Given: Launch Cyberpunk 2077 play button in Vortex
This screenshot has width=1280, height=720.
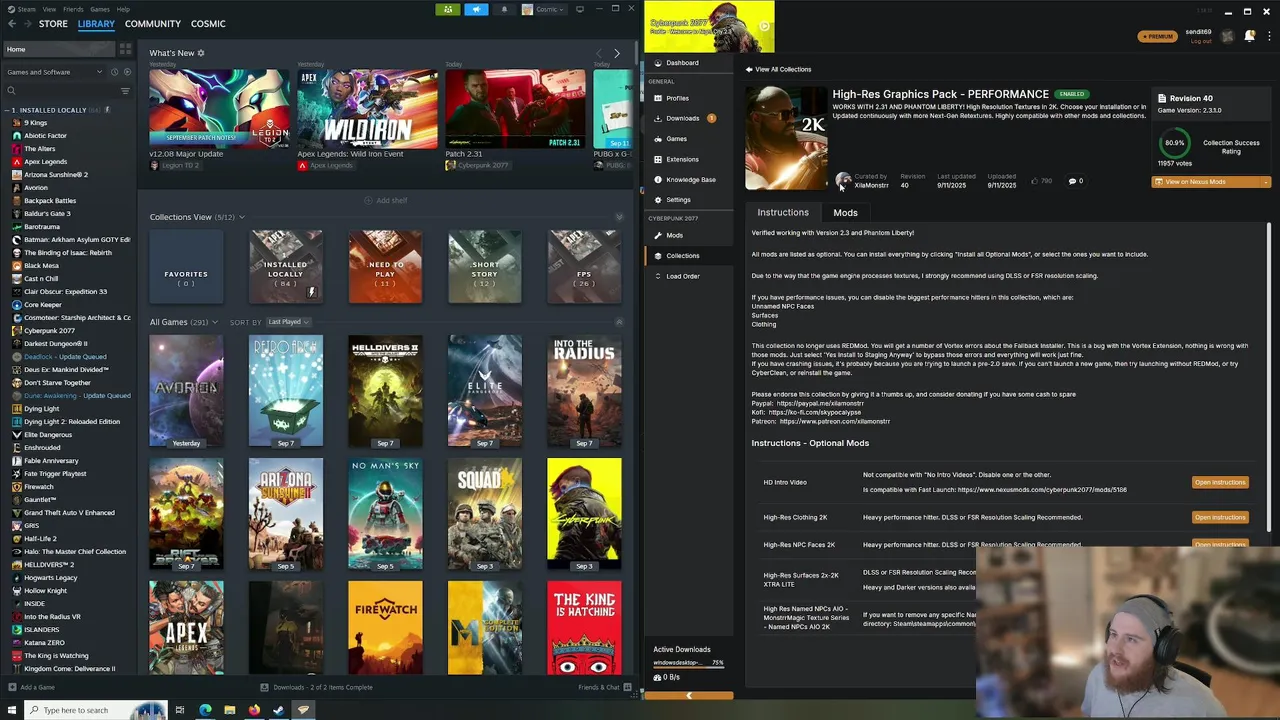Looking at the screenshot, I should point(764,27).
